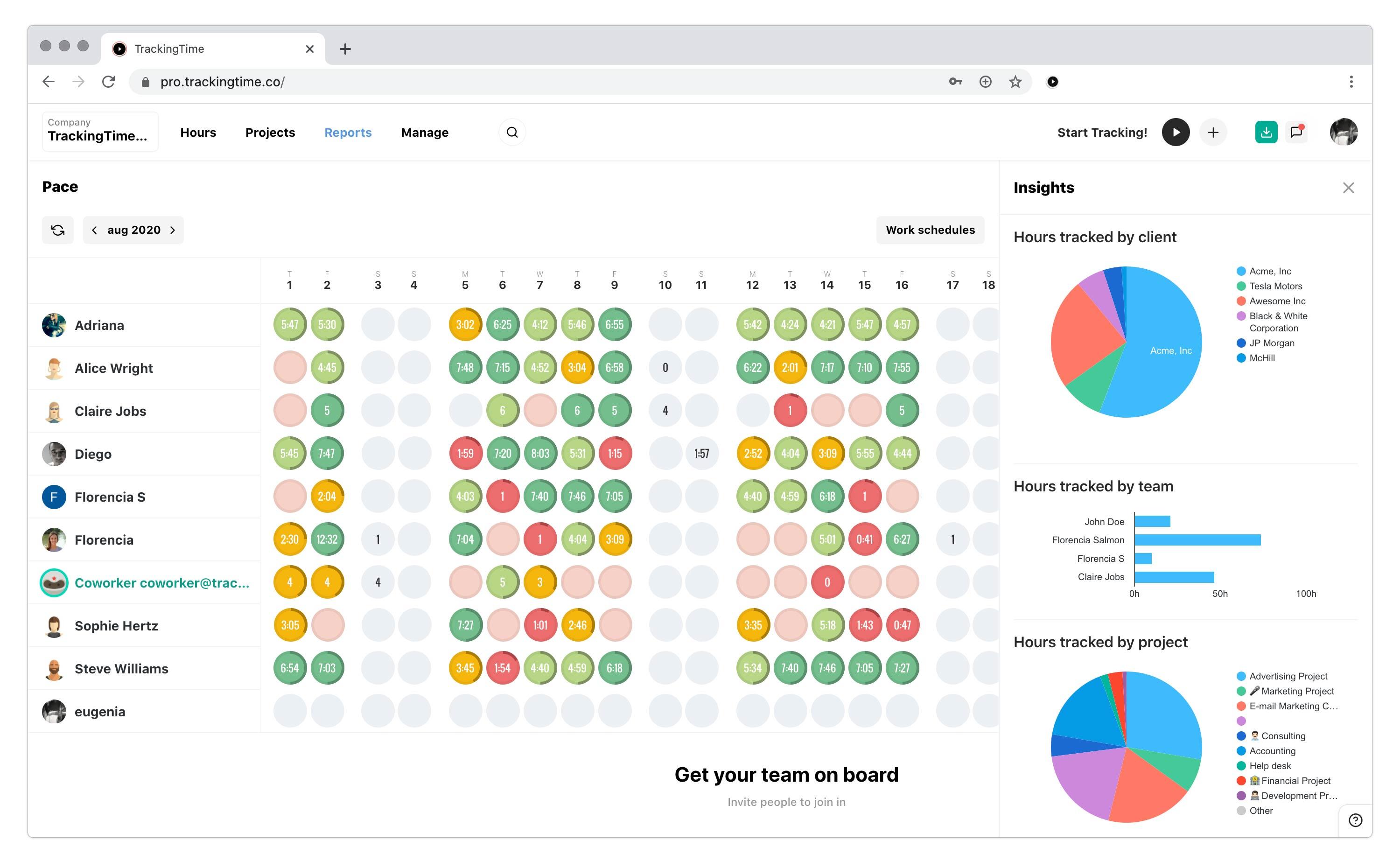This screenshot has width=1400, height=868.
Task: Click the browser back arrow
Action: (49, 82)
